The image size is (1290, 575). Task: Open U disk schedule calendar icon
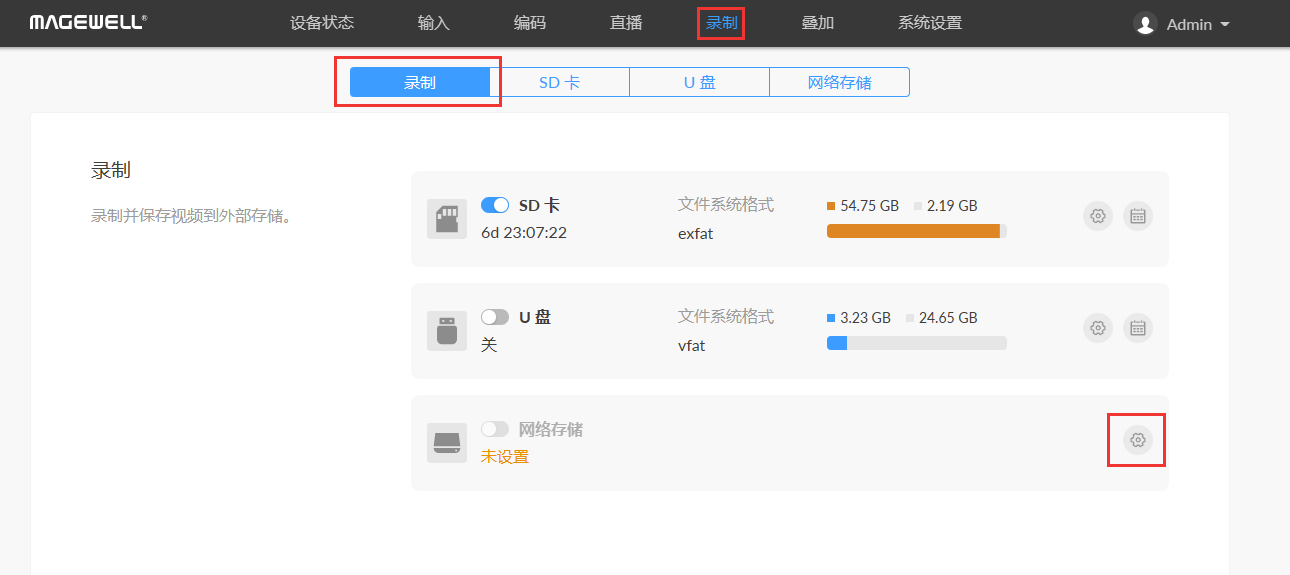tap(1137, 328)
